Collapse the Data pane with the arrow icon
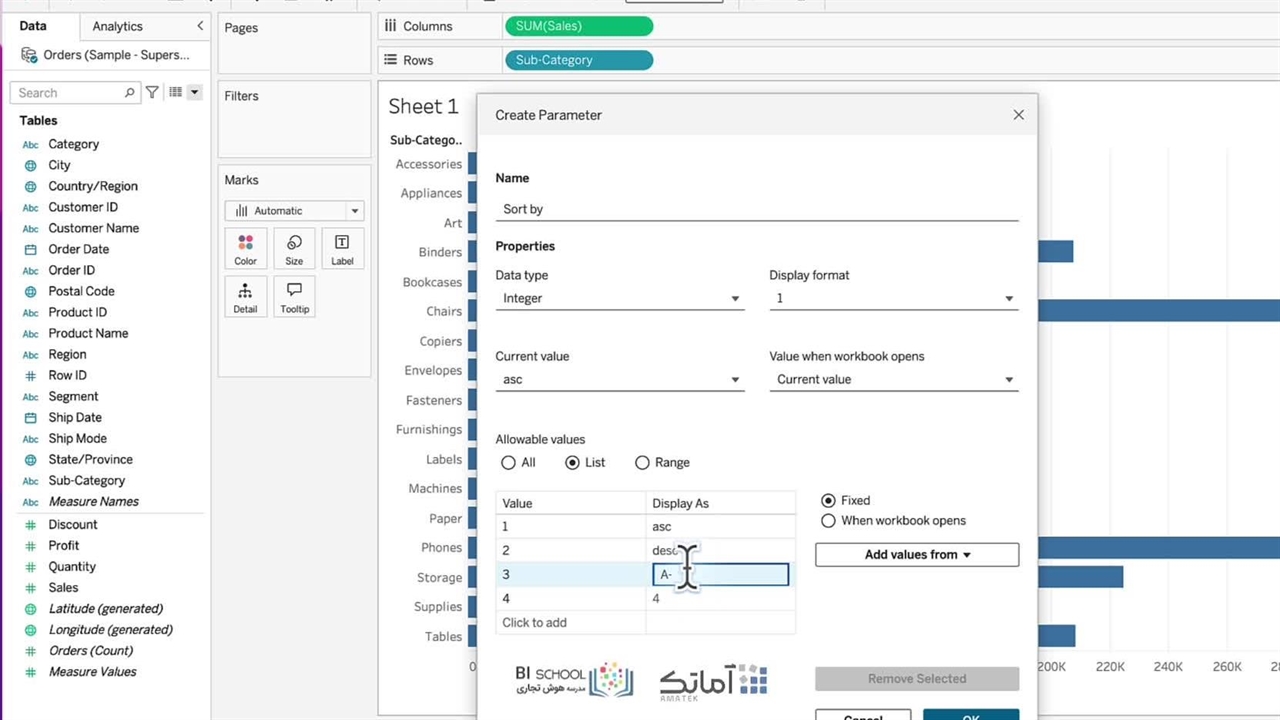Image resolution: width=1280 pixels, height=720 pixels. coord(200,26)
